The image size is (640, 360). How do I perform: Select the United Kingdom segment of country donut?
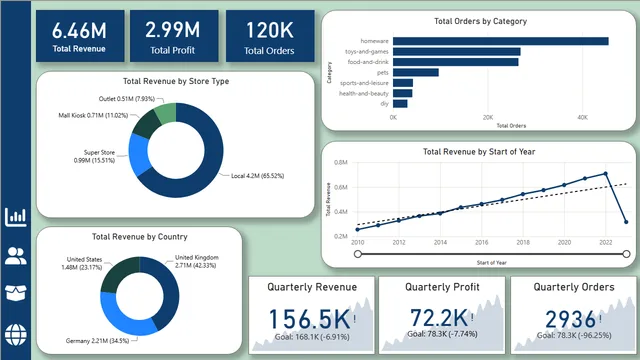(x=168, y=292)
